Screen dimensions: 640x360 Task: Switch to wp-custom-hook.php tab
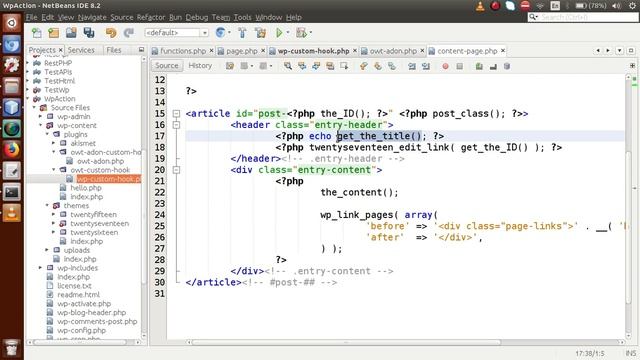(313, 51)
